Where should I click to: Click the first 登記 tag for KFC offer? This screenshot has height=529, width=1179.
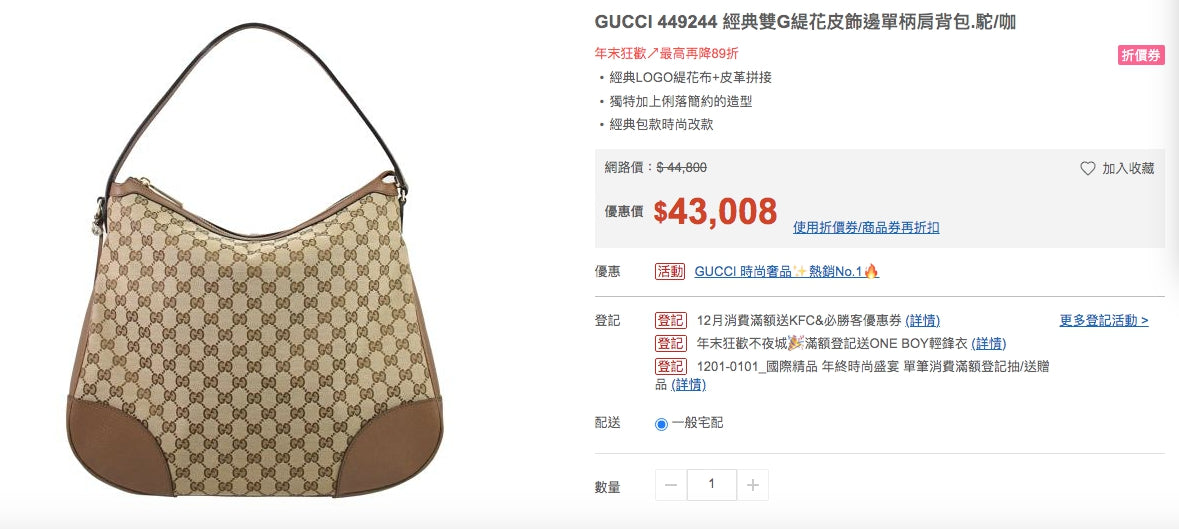pos(670,321)
